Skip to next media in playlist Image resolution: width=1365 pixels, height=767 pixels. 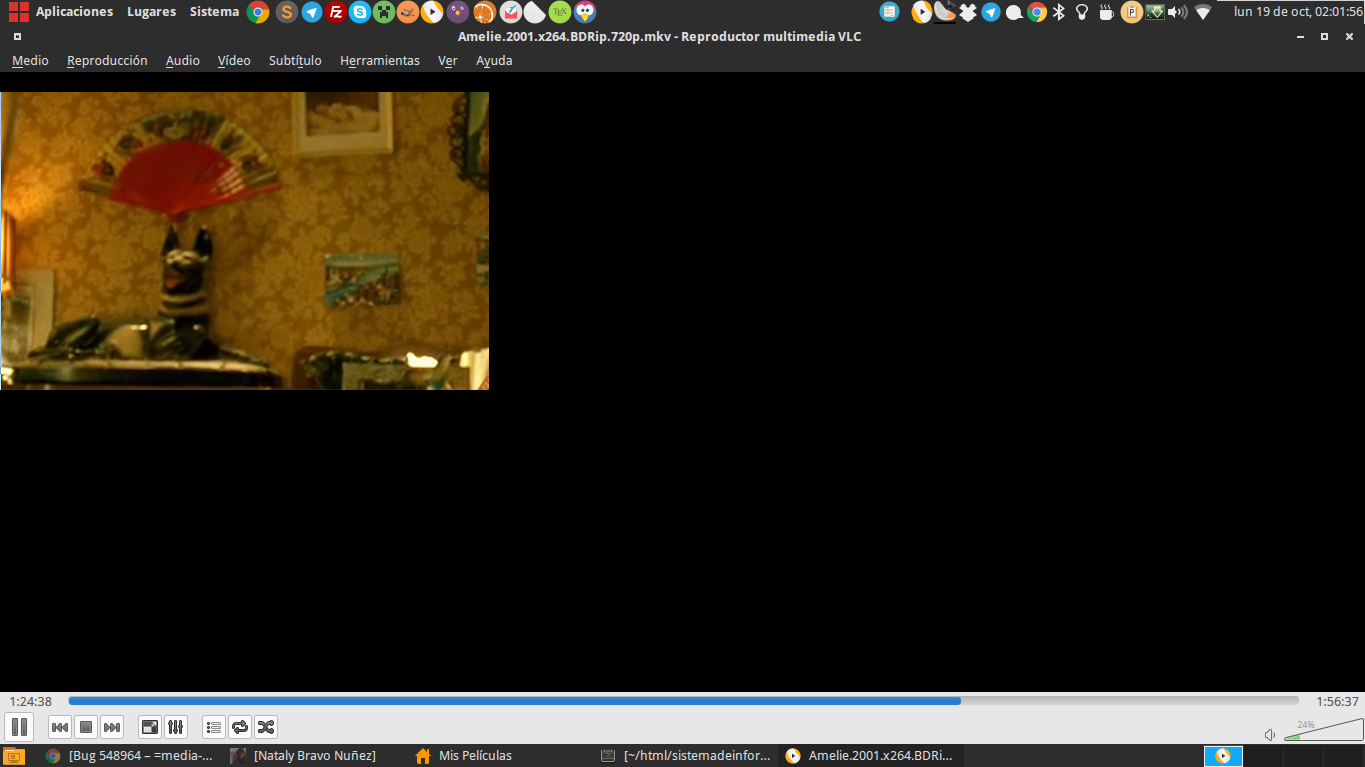112,727
